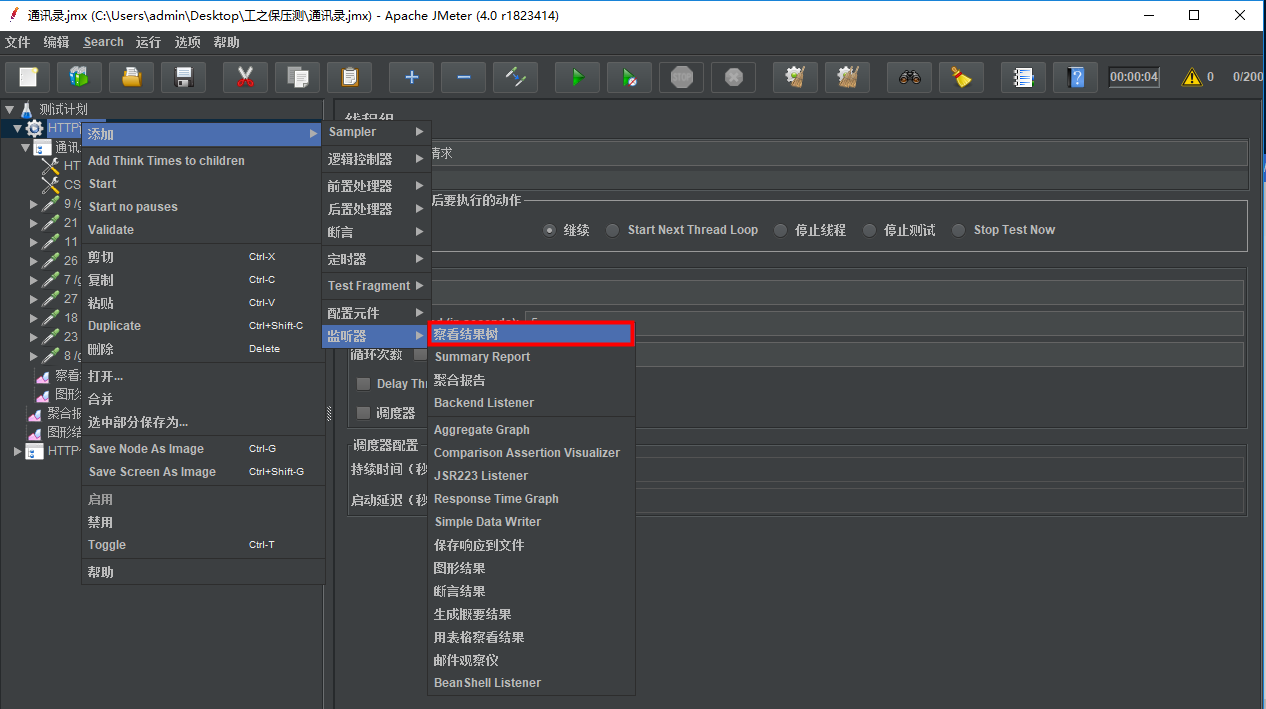Open the Templates toolbar icon

pos(79,77)
